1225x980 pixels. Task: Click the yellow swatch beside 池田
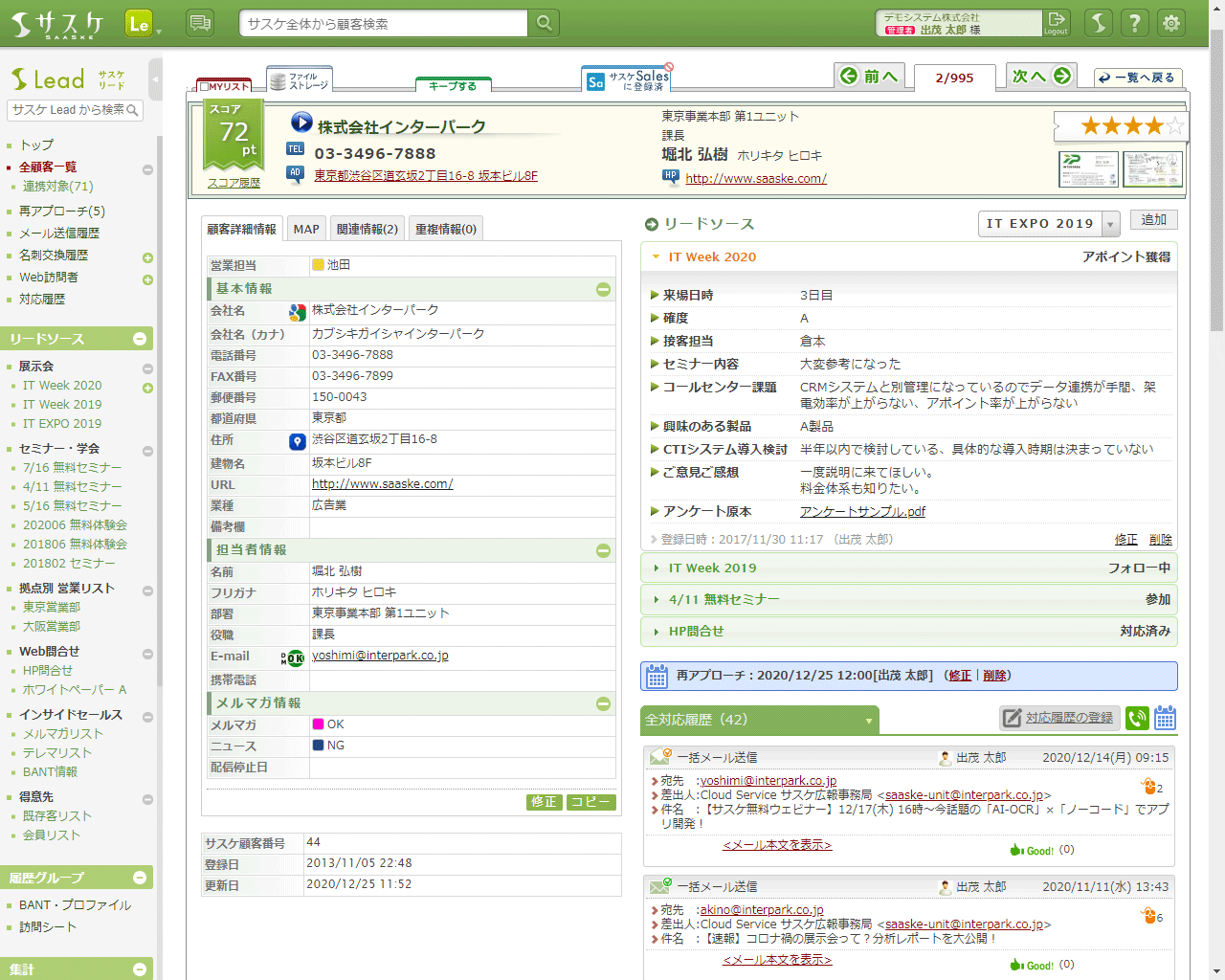[x=318, y=265]
